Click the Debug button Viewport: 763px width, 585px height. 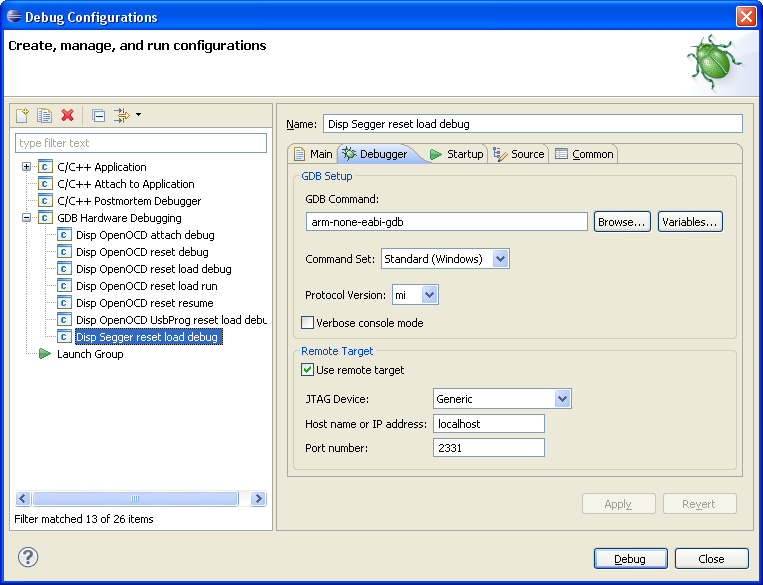pos(631,559)
